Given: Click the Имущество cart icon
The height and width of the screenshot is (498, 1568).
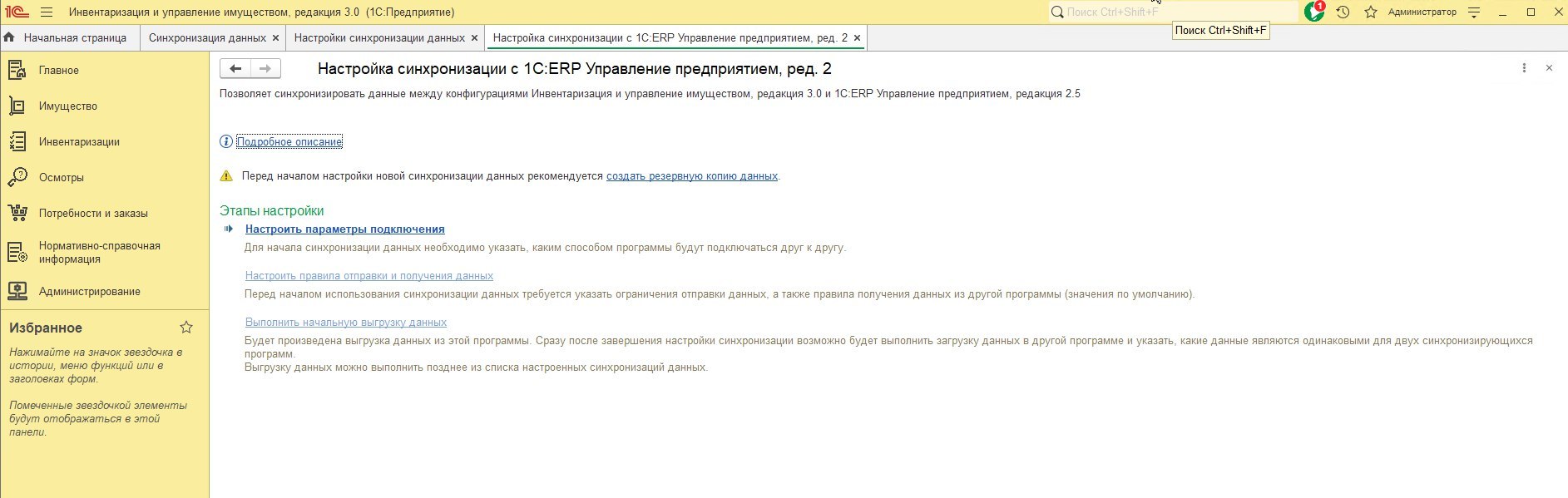Looking at the screenshot, I should pyautogui.click(x=17, y=106).
